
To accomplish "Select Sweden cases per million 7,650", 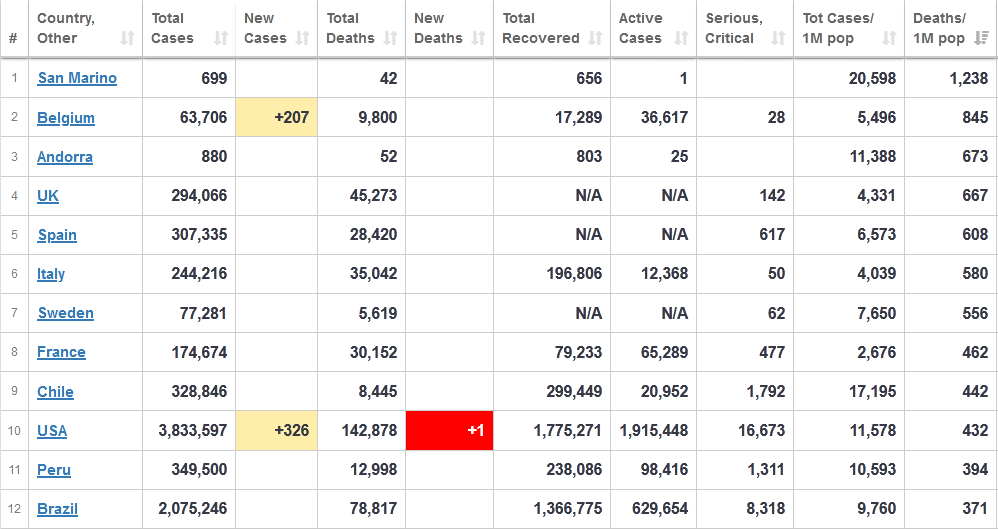I will pos(876,313).
